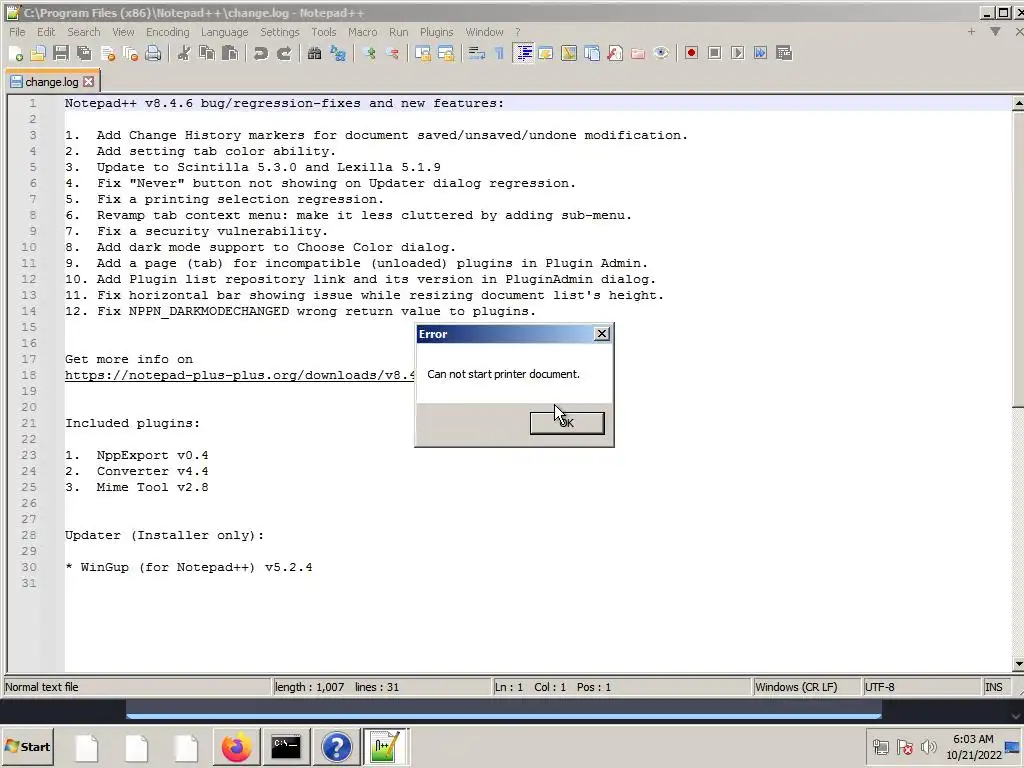Image resolution: width=1024 pixels, height=768 pixels.
Task: Close the Error dialog with its X
Action: pyautogui.click(x=601, y=334)
